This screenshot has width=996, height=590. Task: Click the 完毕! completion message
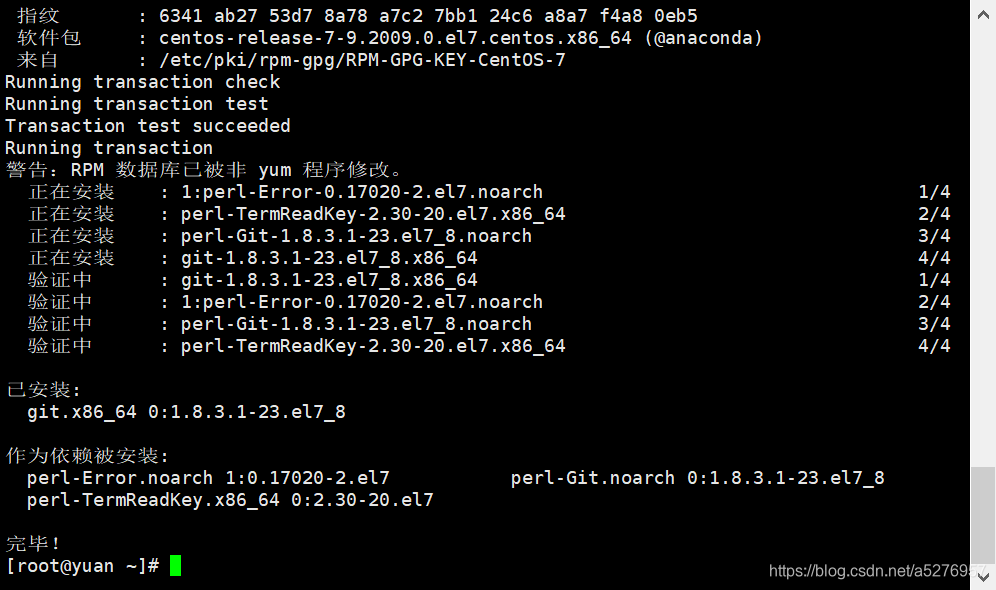coord(32,544)
